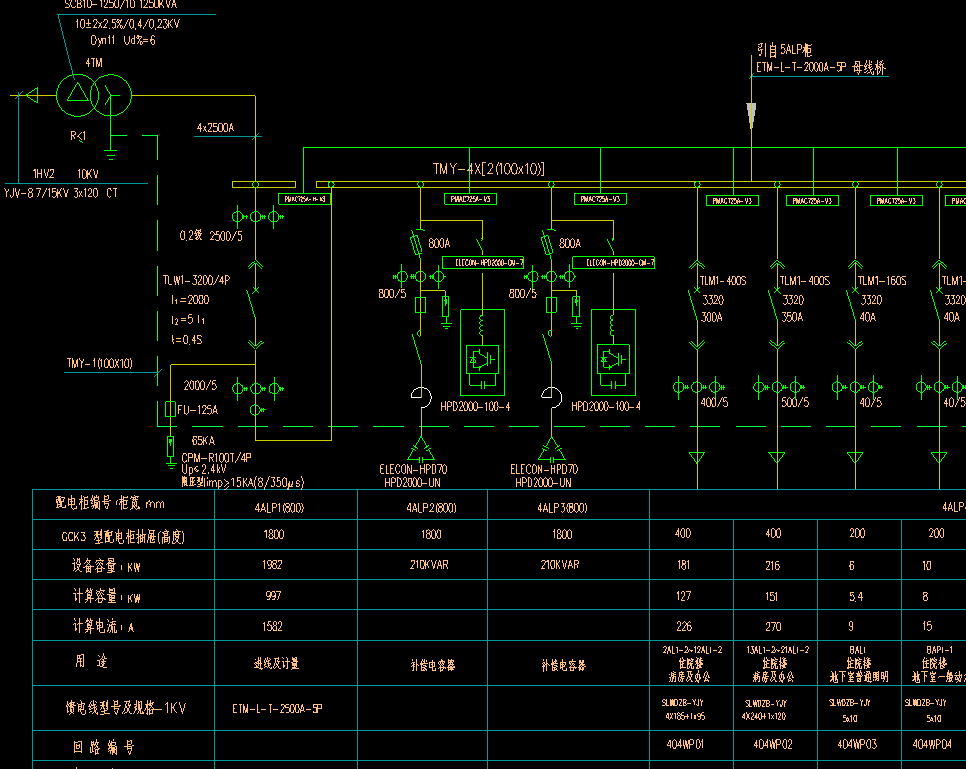Click the FU-125A fuse symbol
This screenshot has height=769, width=966.
(x=170, y=410)
